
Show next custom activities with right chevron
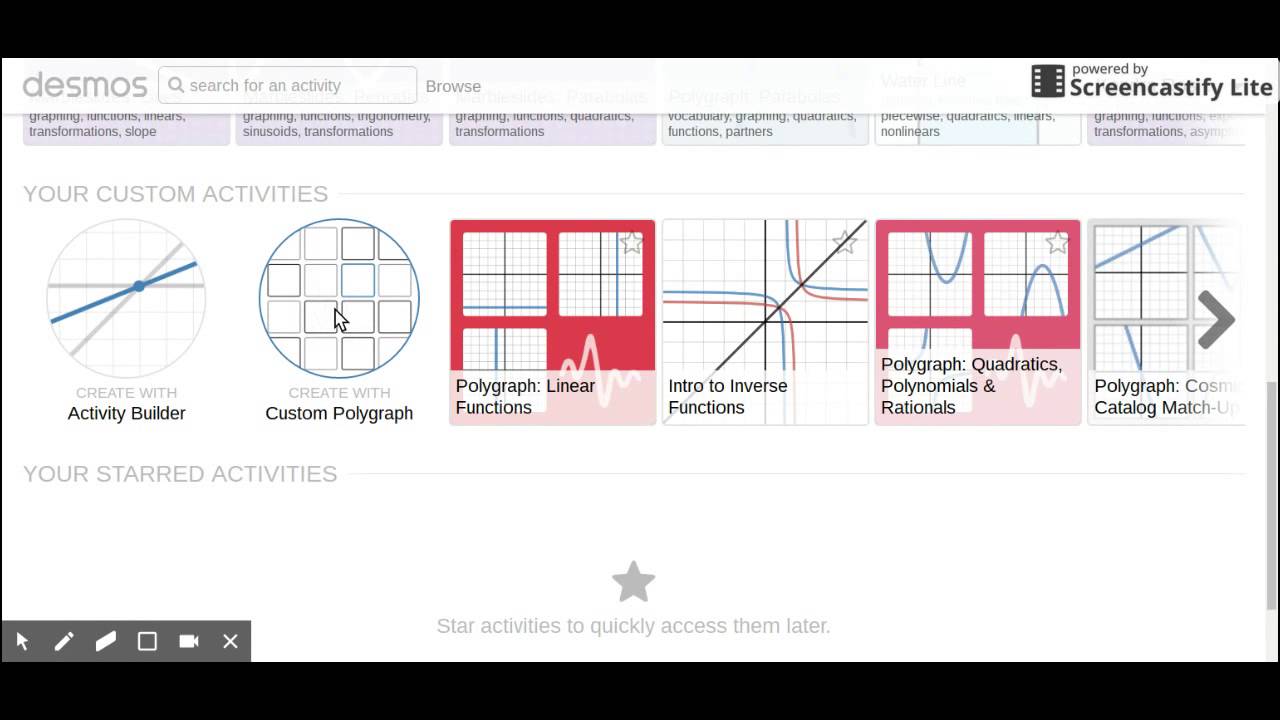[1216, 320]
